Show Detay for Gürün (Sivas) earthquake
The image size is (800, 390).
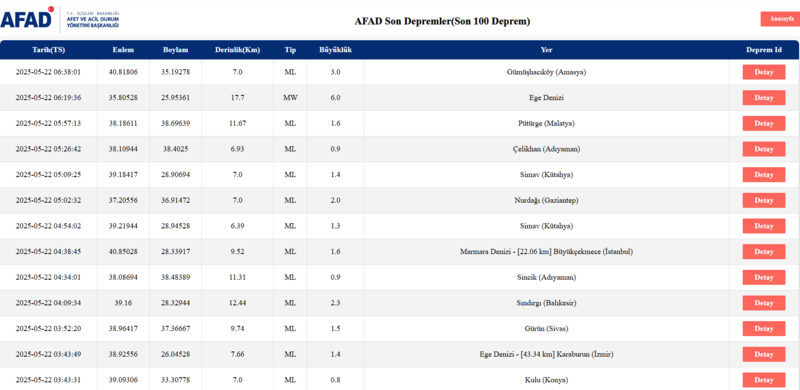click(x=763, y=329)
